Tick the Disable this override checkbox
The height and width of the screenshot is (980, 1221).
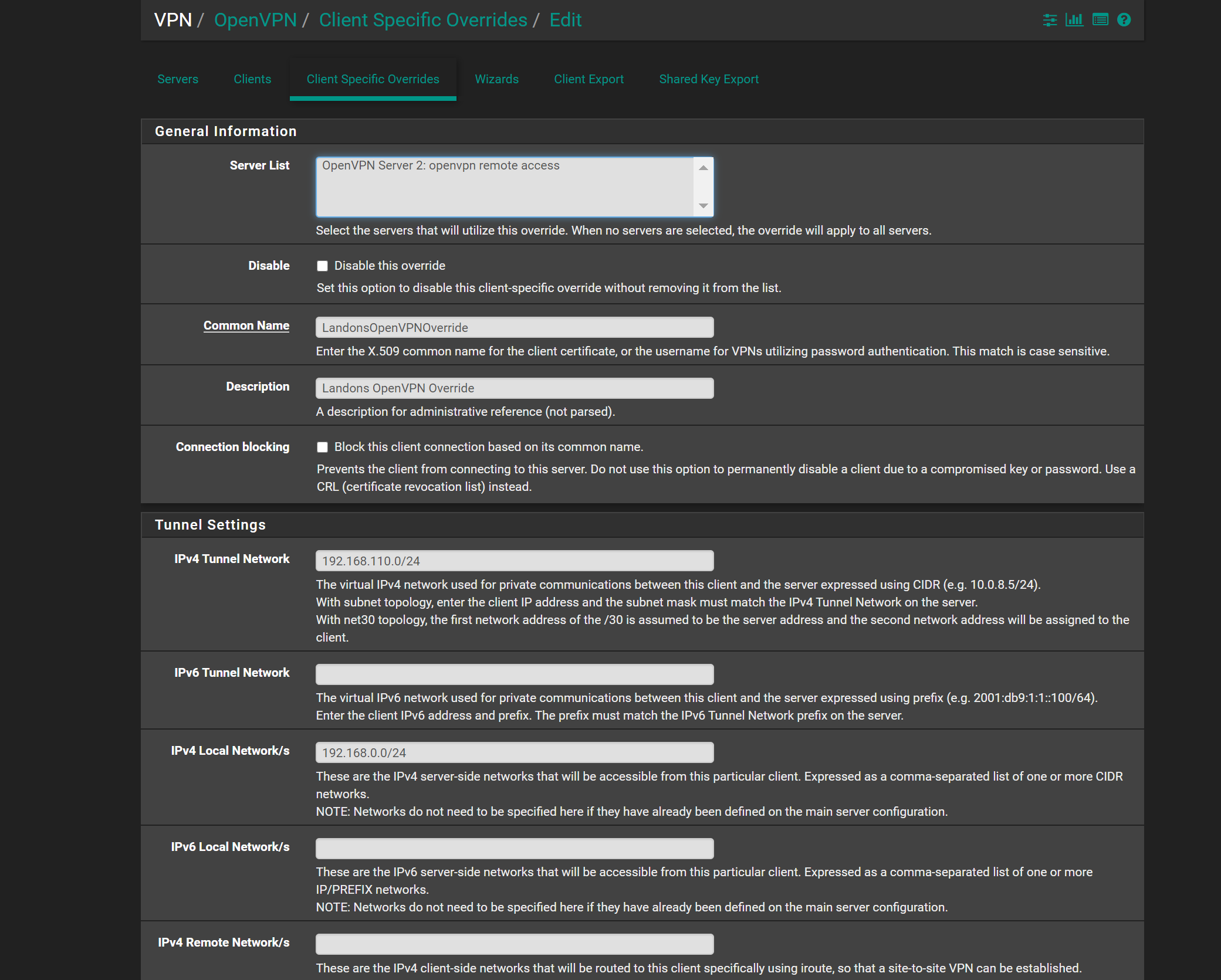click(x=322, y=266)
